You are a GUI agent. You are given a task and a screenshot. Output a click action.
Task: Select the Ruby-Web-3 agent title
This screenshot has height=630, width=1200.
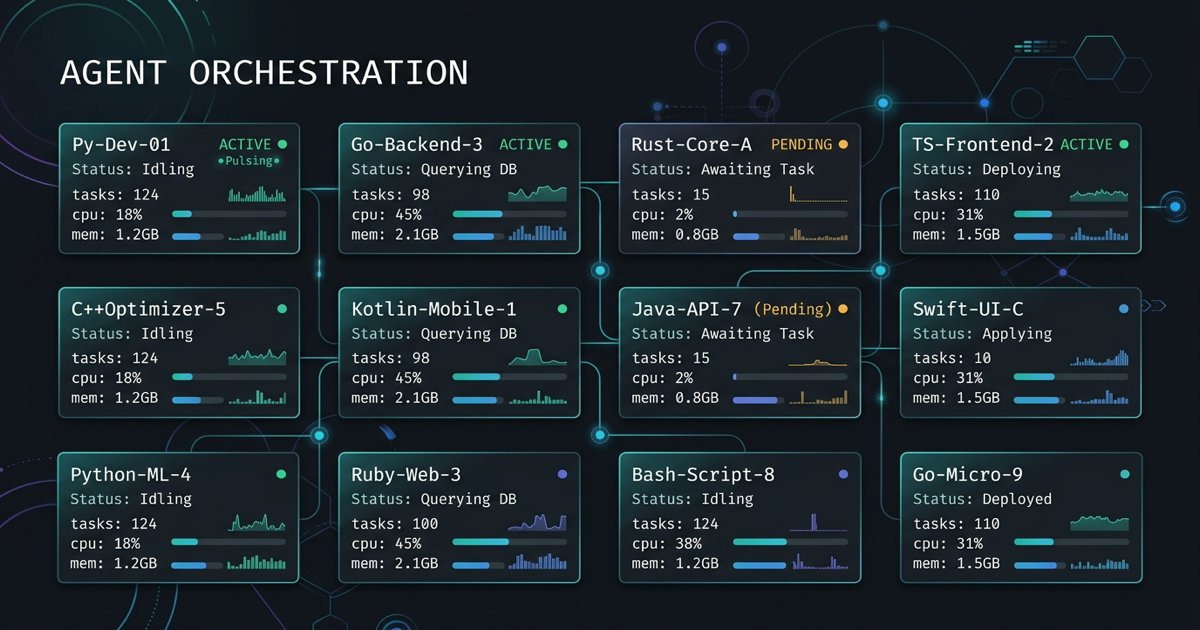(406, 474)
